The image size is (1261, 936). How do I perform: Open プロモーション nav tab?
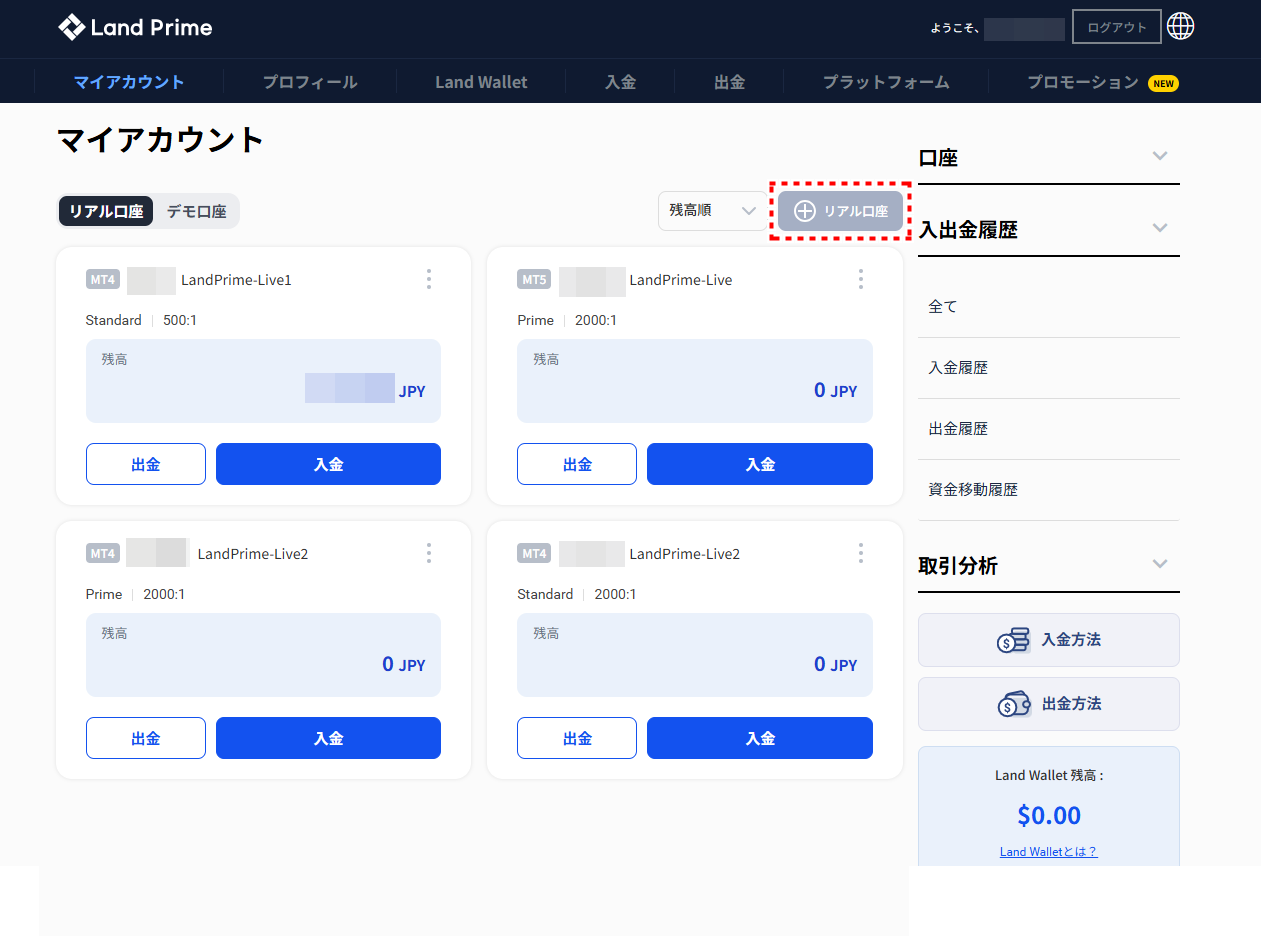click(x=1083, y=82)
